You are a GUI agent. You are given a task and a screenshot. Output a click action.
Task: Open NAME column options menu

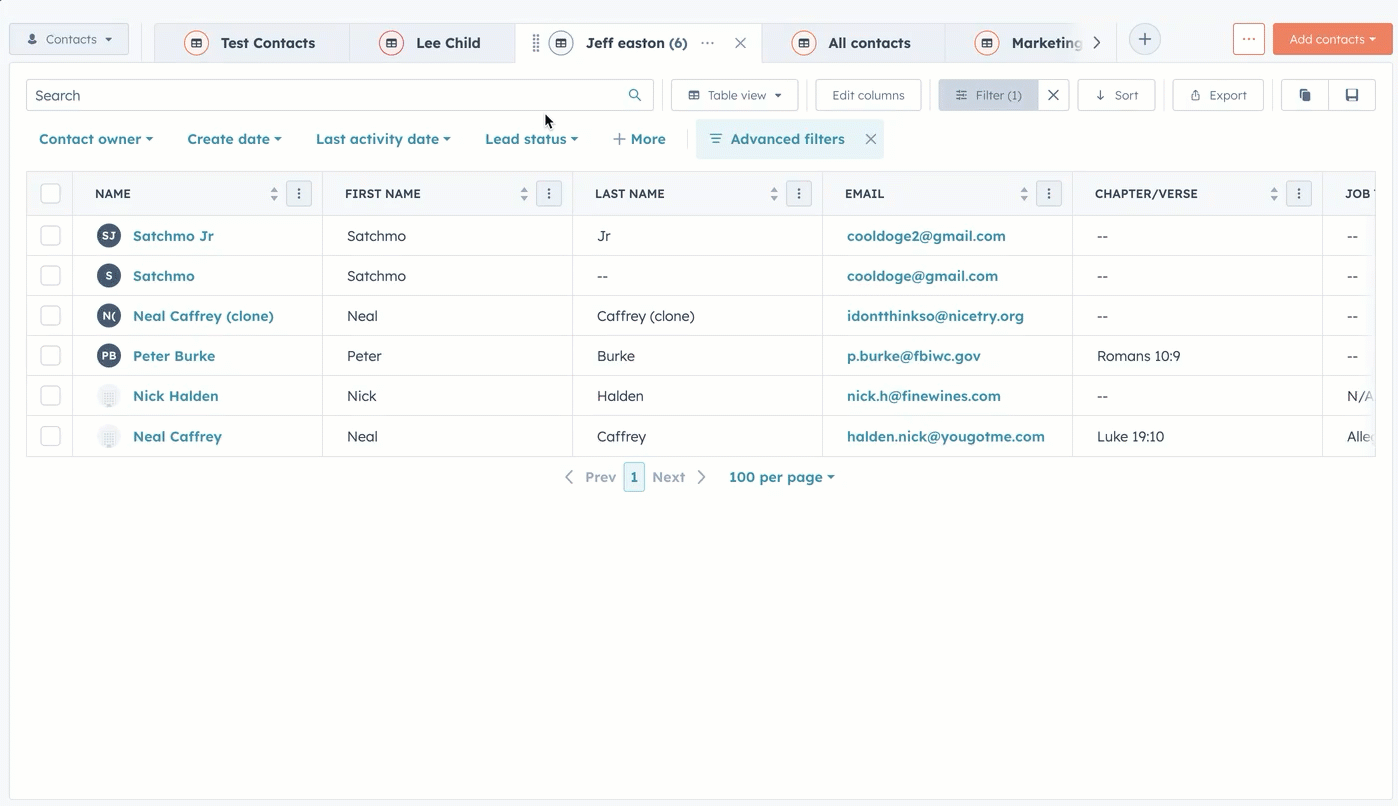[x=299, y=194]
